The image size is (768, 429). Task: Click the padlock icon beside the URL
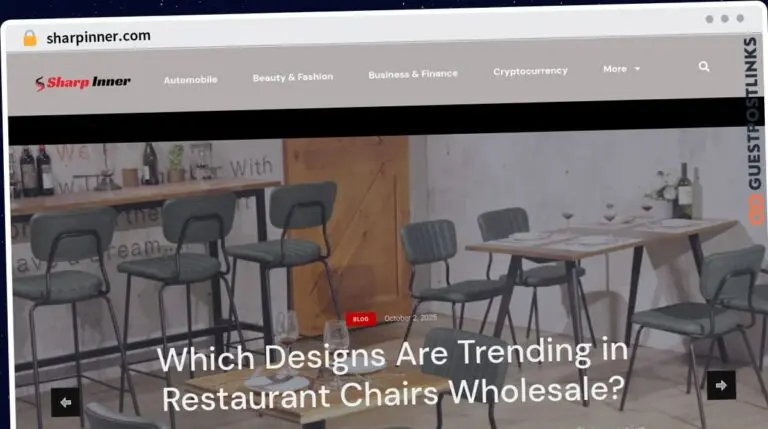pos(30,38)
